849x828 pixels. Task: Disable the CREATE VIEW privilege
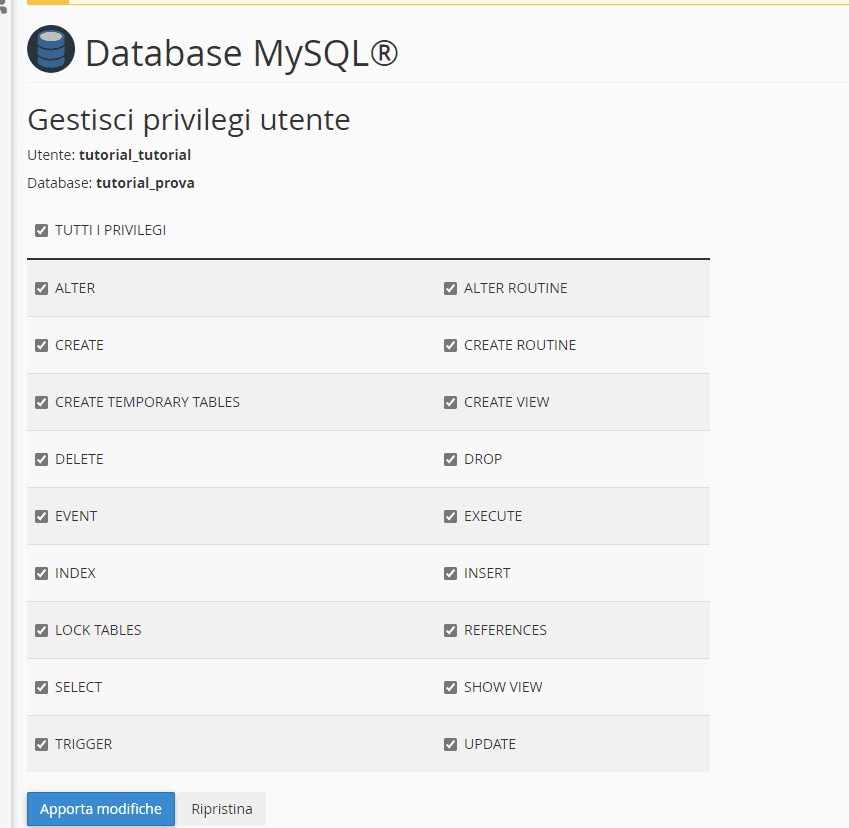[450, 402]
